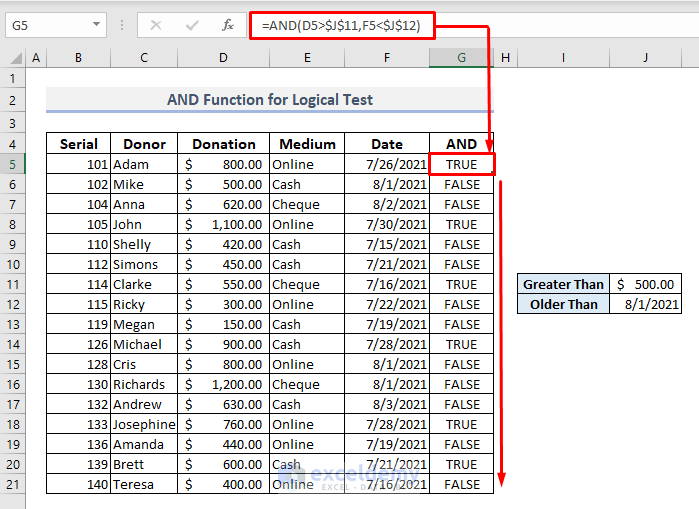Screen dimensions: 699x509
Task: Select the criteria value cell $ 500.00
Action: pyautogui.click(x=646, y=284)
